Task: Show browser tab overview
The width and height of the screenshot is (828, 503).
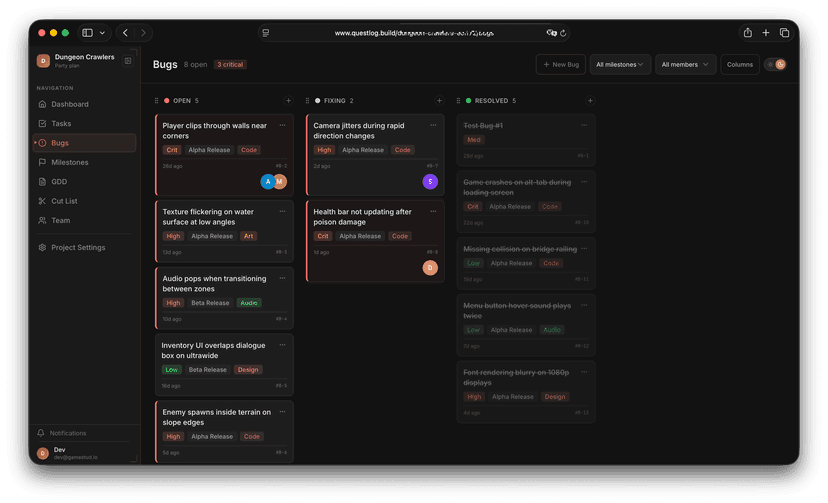Action: point(784,33)
